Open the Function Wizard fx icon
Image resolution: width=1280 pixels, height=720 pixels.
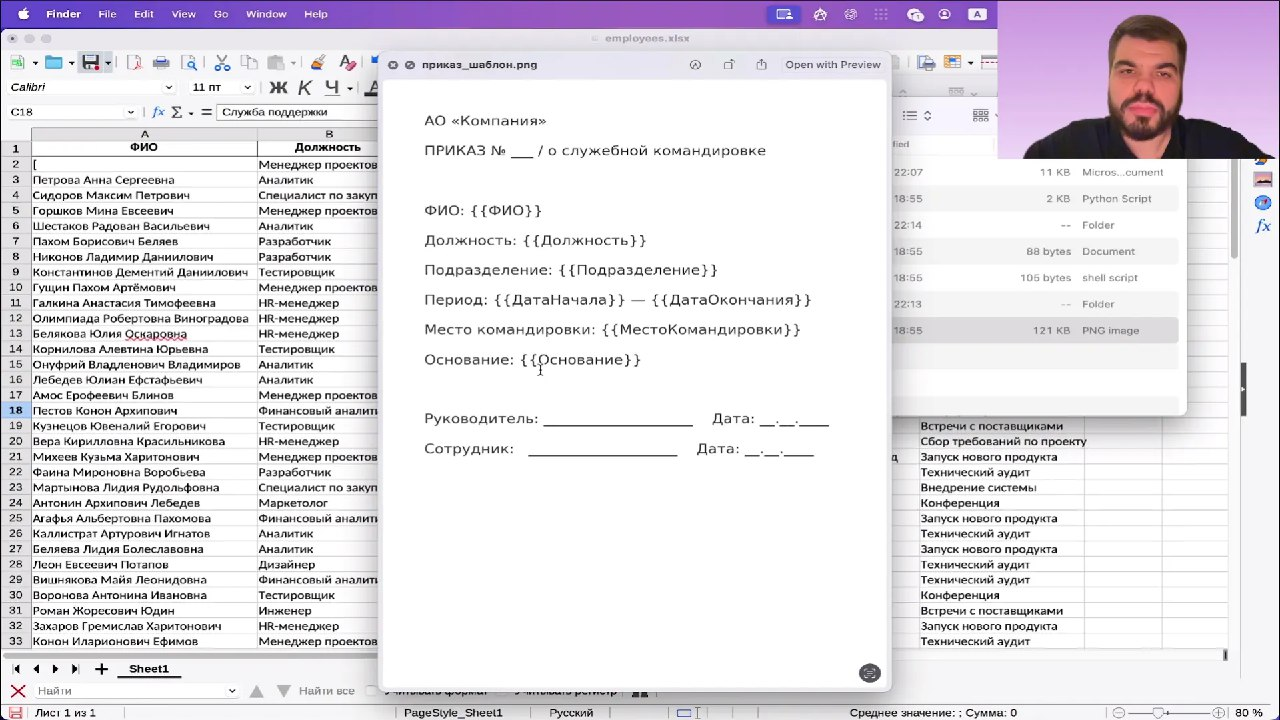pyautogui.click(x=158, y=112)
